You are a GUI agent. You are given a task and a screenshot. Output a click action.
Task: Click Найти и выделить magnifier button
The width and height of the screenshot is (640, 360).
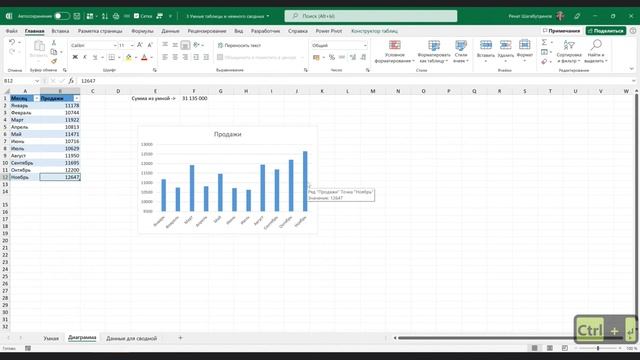(x=596, y=52)
